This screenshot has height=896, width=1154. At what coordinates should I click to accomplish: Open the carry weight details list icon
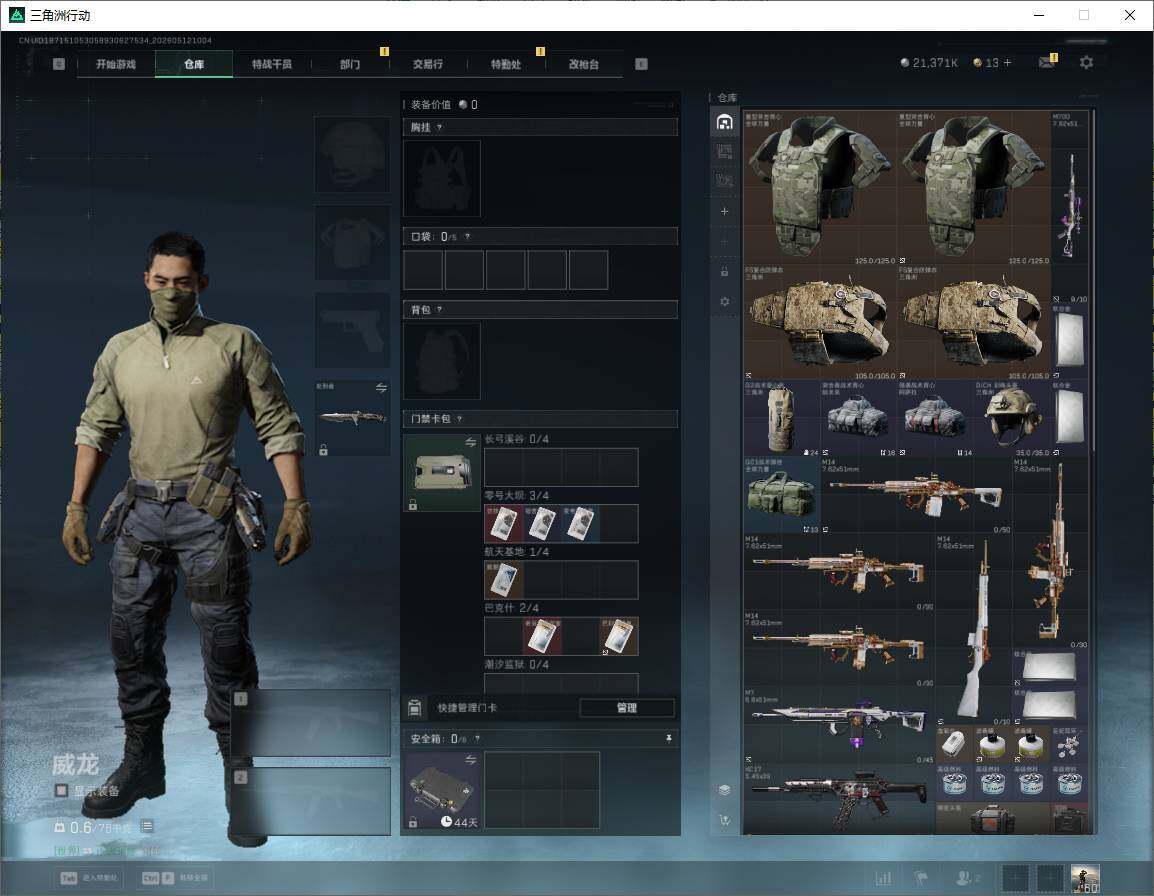pyautogui.click(x=147, y=827)
